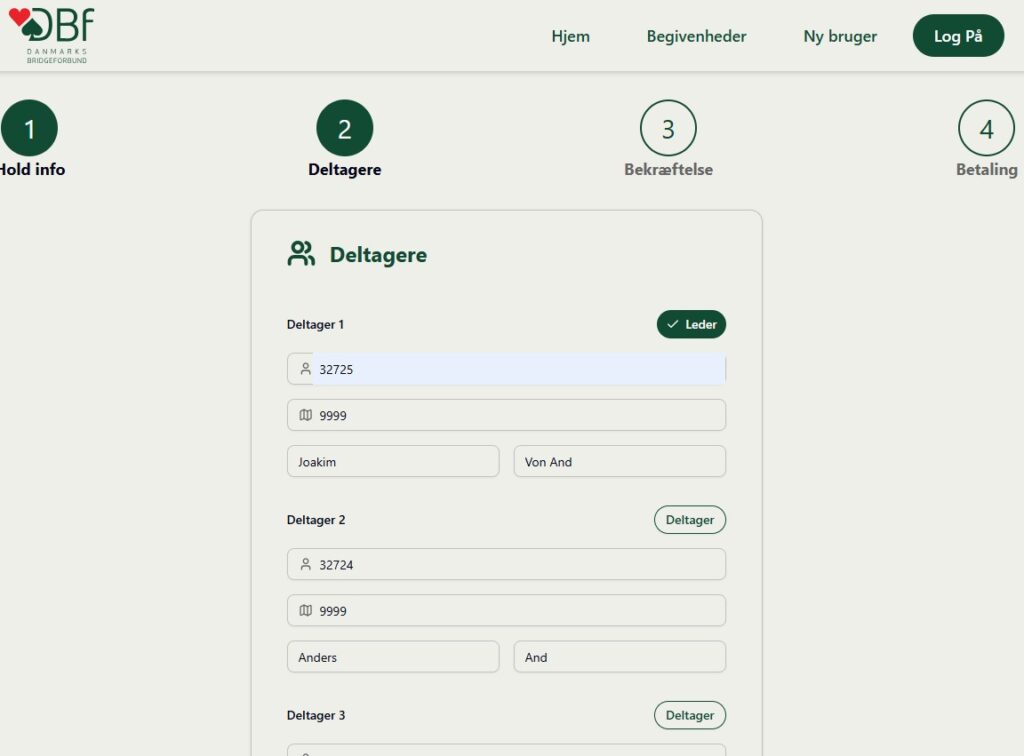Viewport: 1024px width, 756px height.
Task: Select step 2 Deltagere circle
Action: tap(344, 129)
